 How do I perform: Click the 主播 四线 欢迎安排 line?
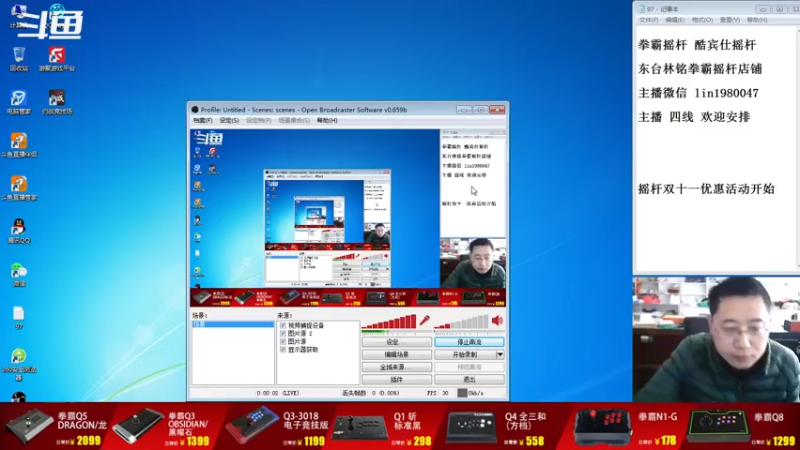(694, 117)
